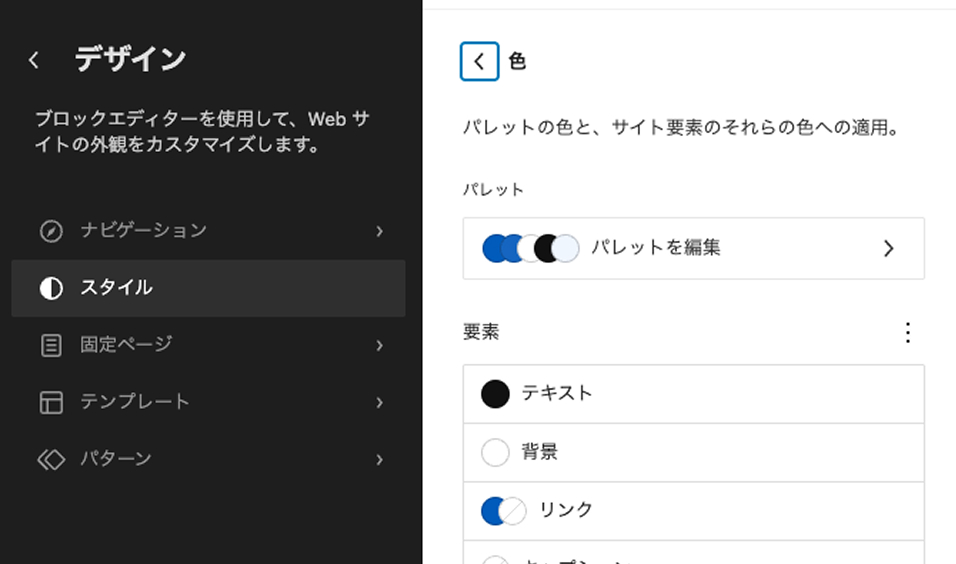Viewport: 956px width, 564px height.
Task: Click the blue リンク color swatch
Action: 493,511
